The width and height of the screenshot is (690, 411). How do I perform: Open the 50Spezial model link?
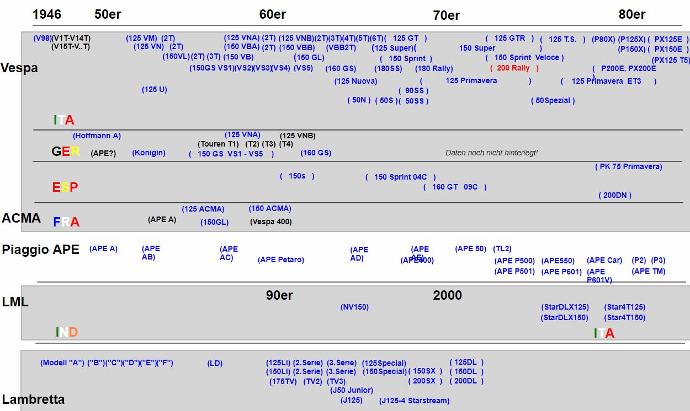click(x=553, y=100)
